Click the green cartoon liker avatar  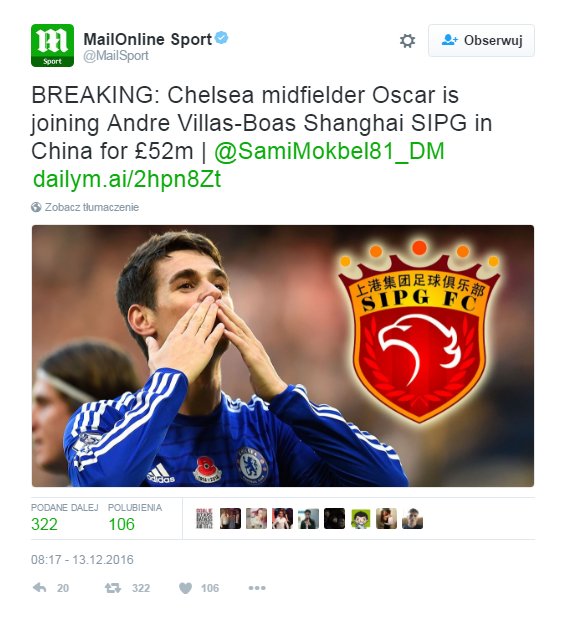361,519
